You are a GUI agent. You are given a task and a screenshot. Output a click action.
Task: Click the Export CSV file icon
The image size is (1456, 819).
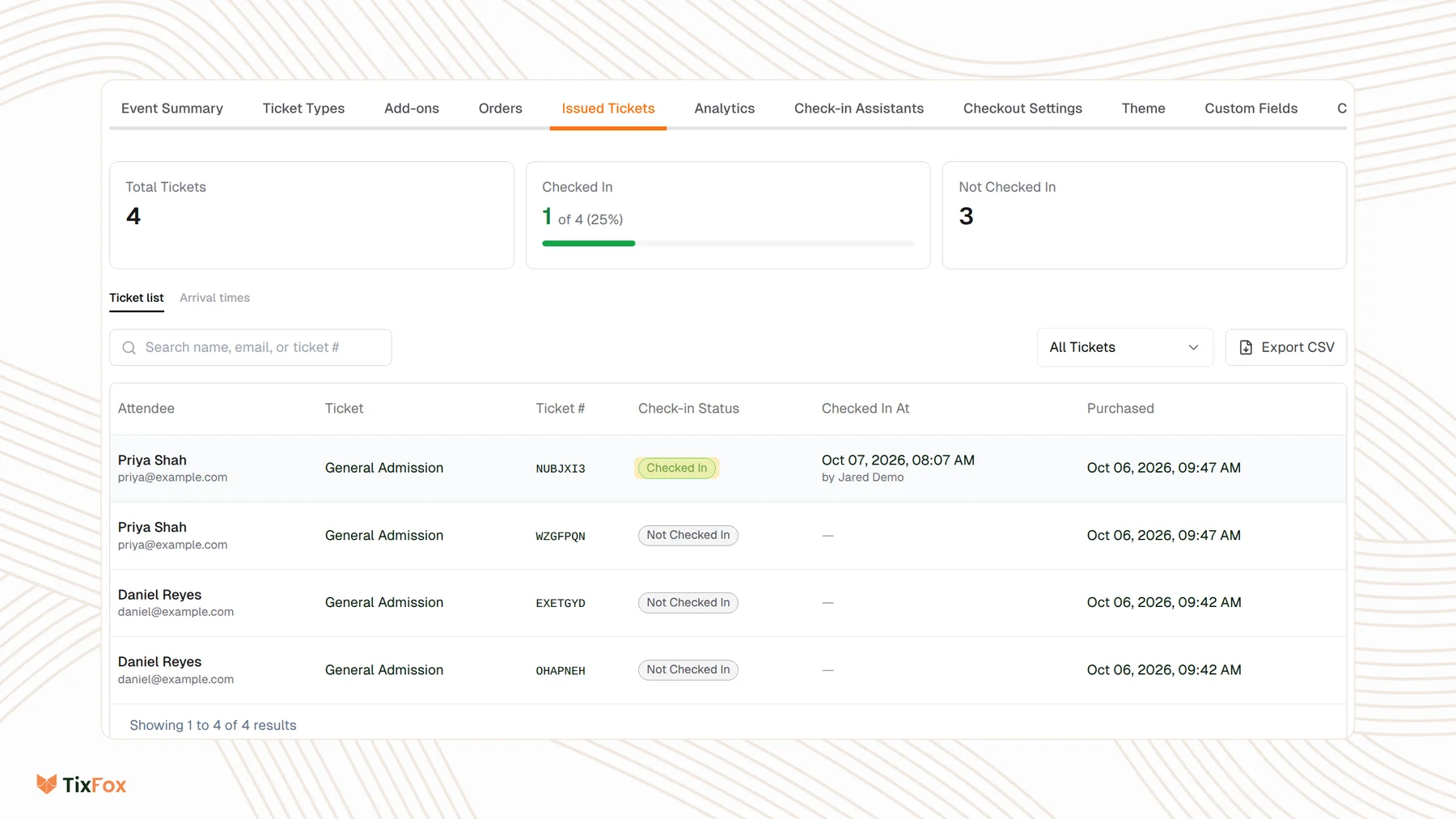1246,347
